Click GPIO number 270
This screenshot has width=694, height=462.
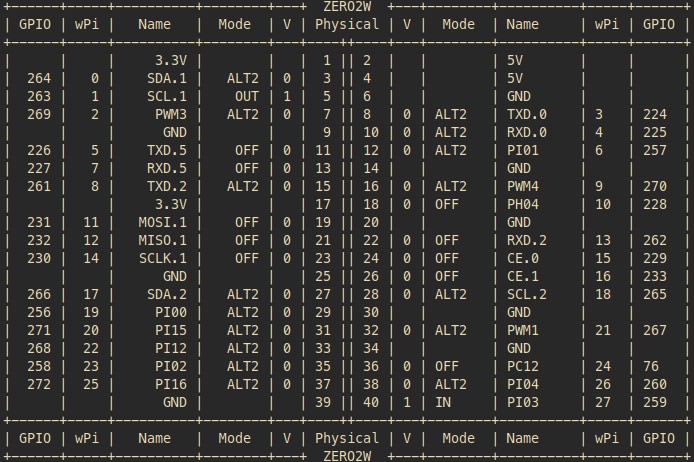pos(655,186)
